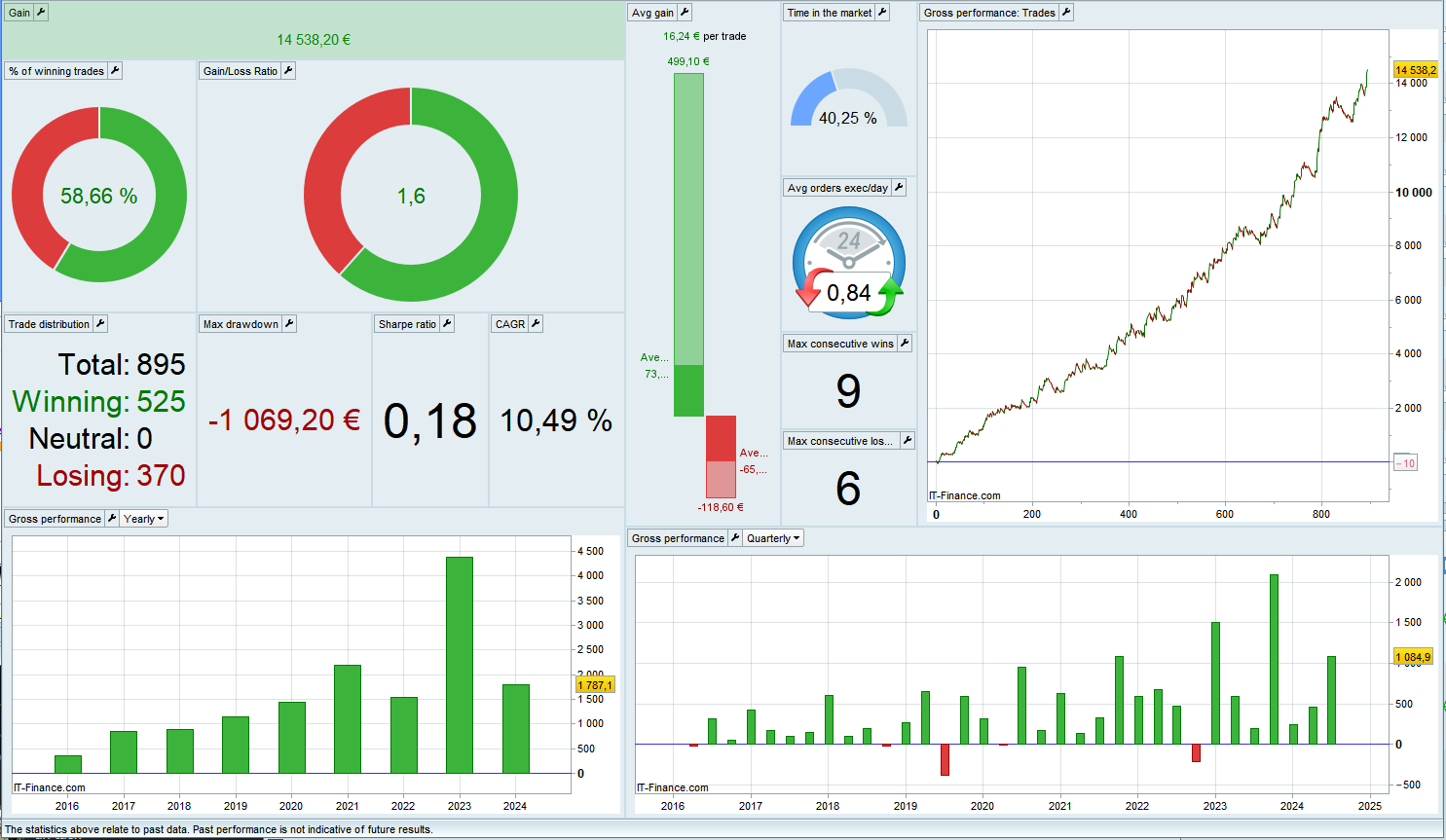Click the 1,6 gain/loss ratio value
Screen dimensions: 1446x840
411,196
